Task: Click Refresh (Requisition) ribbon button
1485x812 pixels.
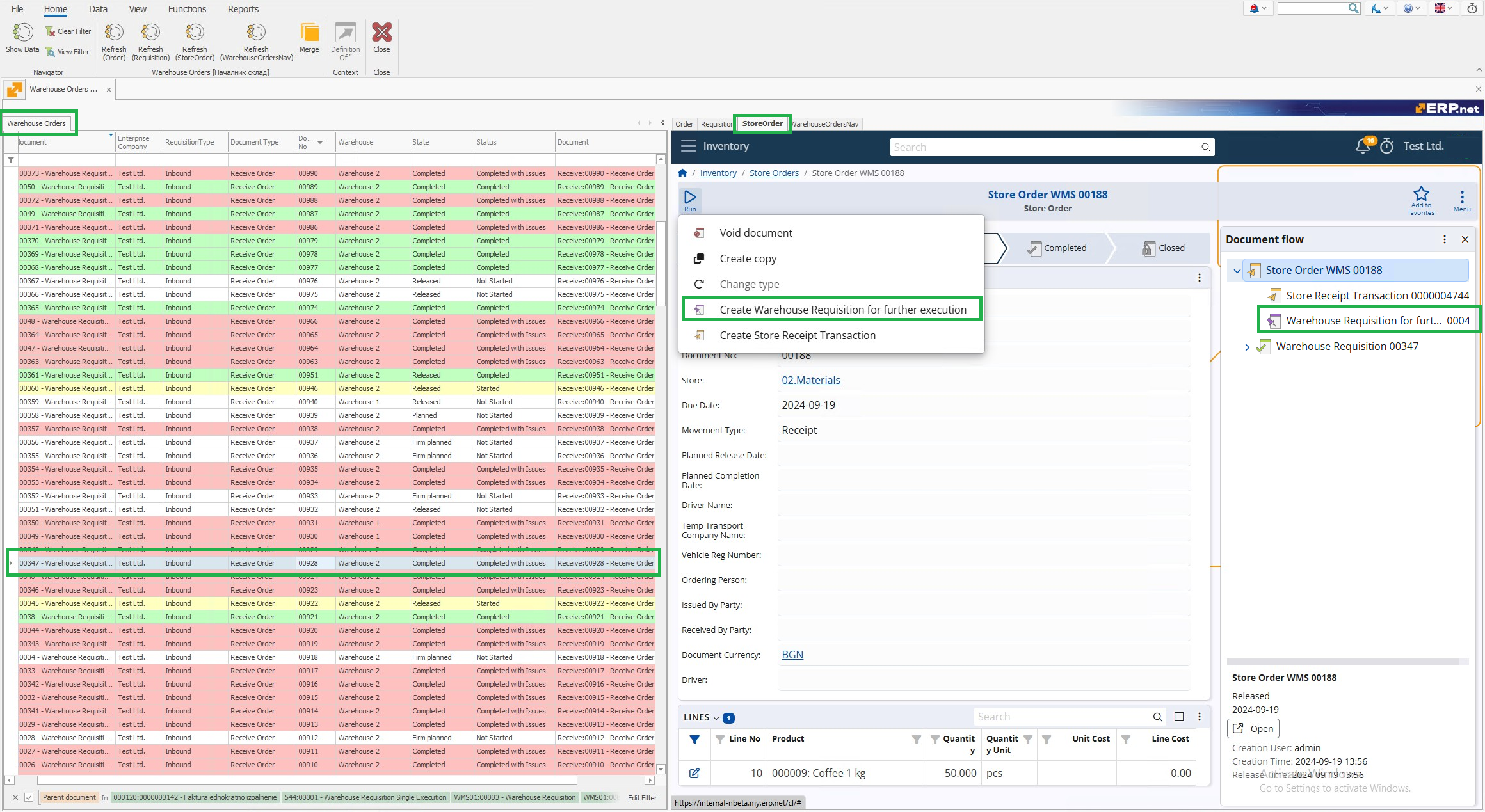Action: point(150,42)
